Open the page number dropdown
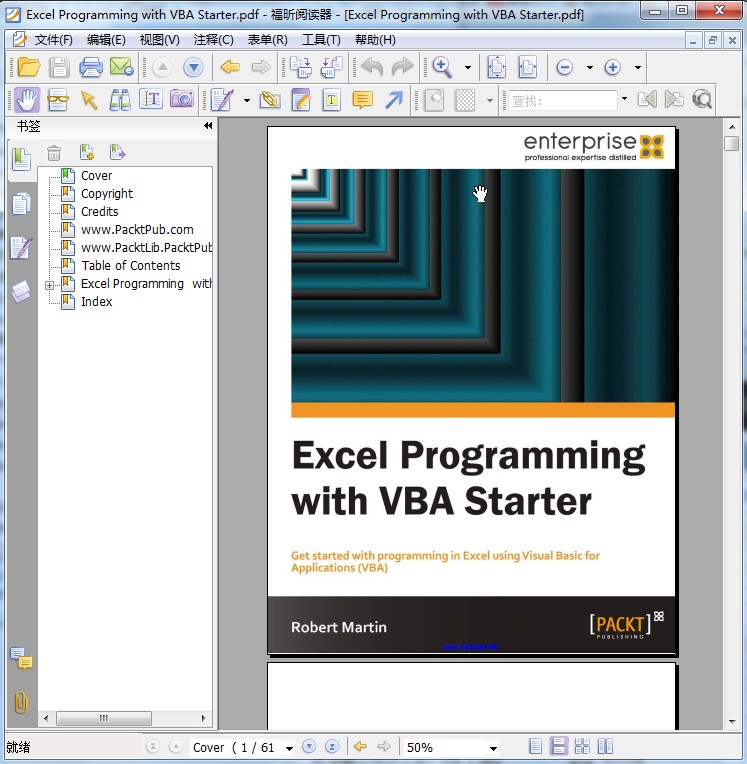The width and height of the screenshot is (747, 764). click(x=289, y=748)
